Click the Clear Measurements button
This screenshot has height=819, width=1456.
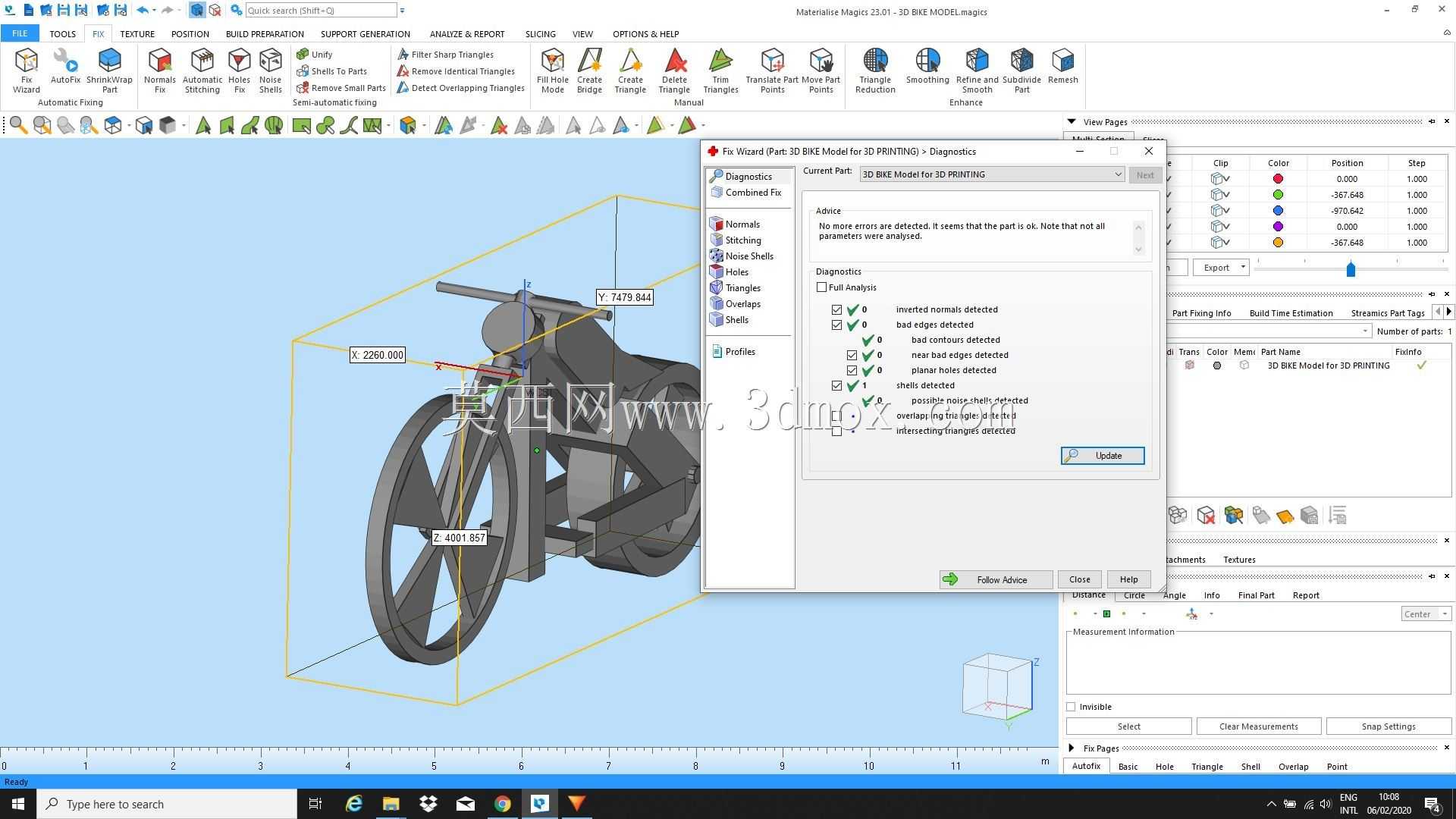[1258, 726]
